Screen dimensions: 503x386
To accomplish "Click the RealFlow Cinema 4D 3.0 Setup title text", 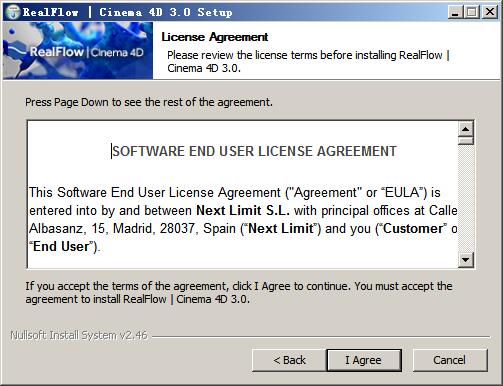I will point(127,12).
